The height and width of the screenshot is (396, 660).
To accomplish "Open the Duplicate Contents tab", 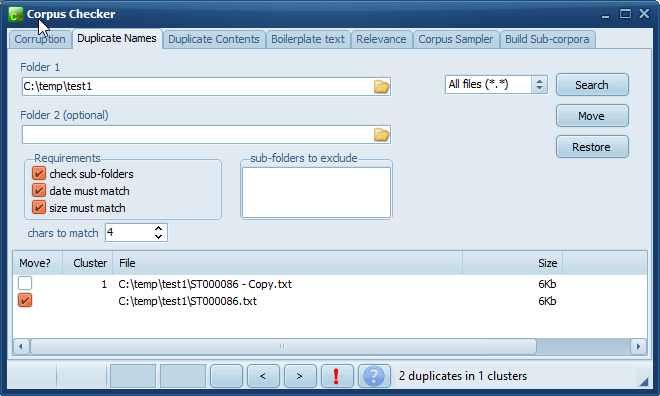I will coord(214,39).
